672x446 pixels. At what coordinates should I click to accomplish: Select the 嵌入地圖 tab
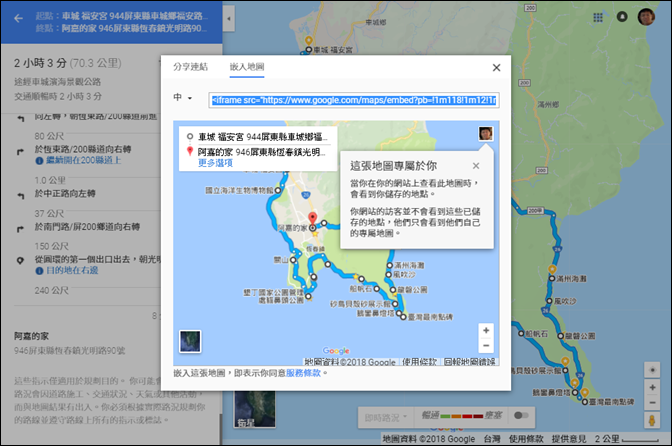coord(247,67)
